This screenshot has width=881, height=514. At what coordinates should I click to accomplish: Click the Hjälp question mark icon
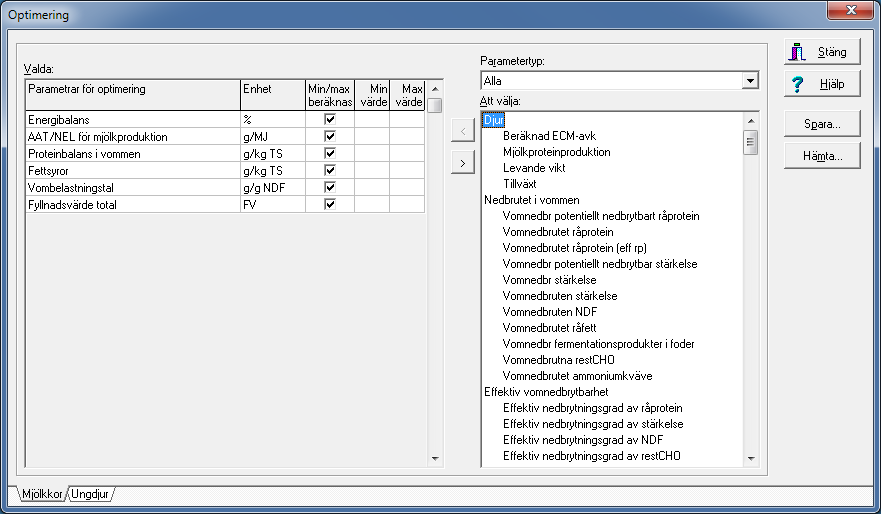pos(797,84)
